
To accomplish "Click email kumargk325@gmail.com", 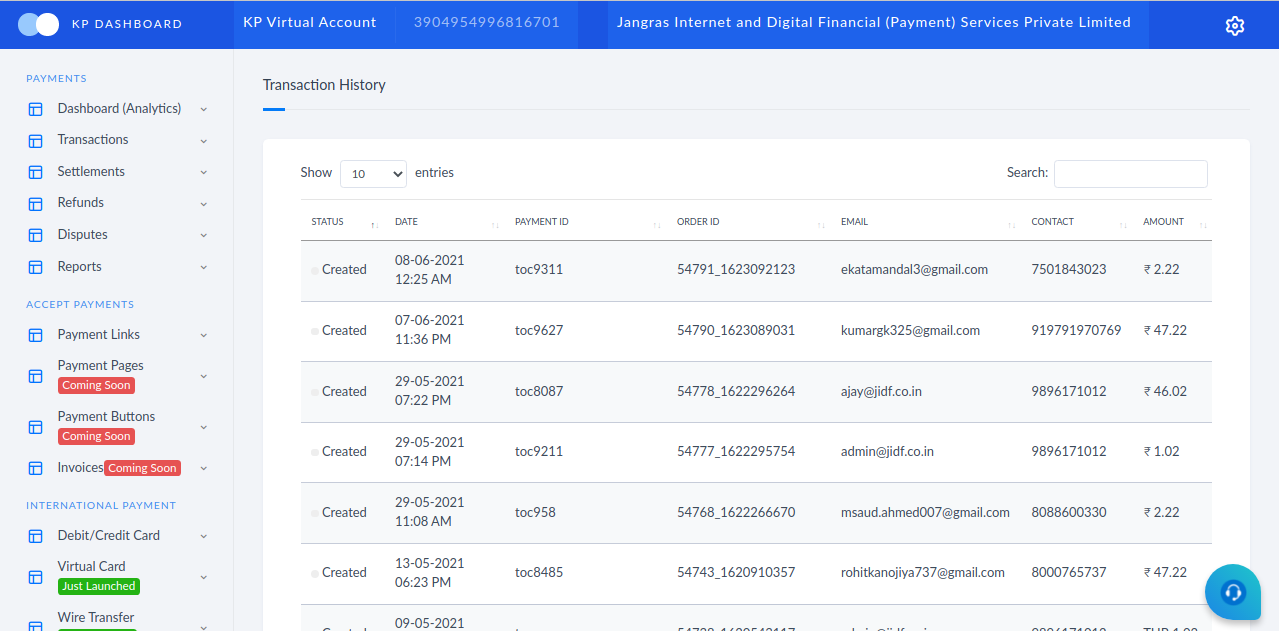I will 910,330.
